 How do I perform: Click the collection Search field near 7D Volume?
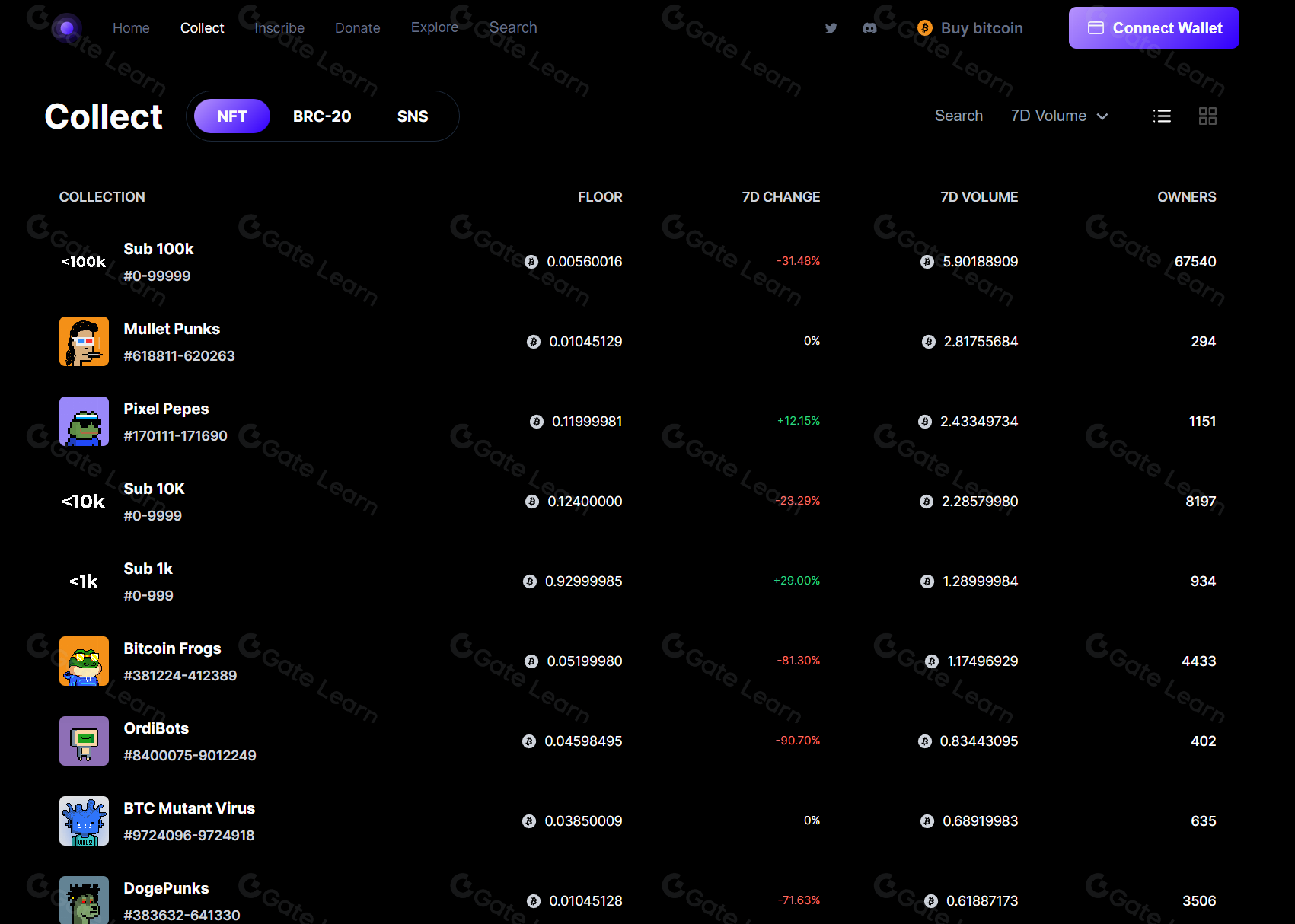tap(958, 116)
